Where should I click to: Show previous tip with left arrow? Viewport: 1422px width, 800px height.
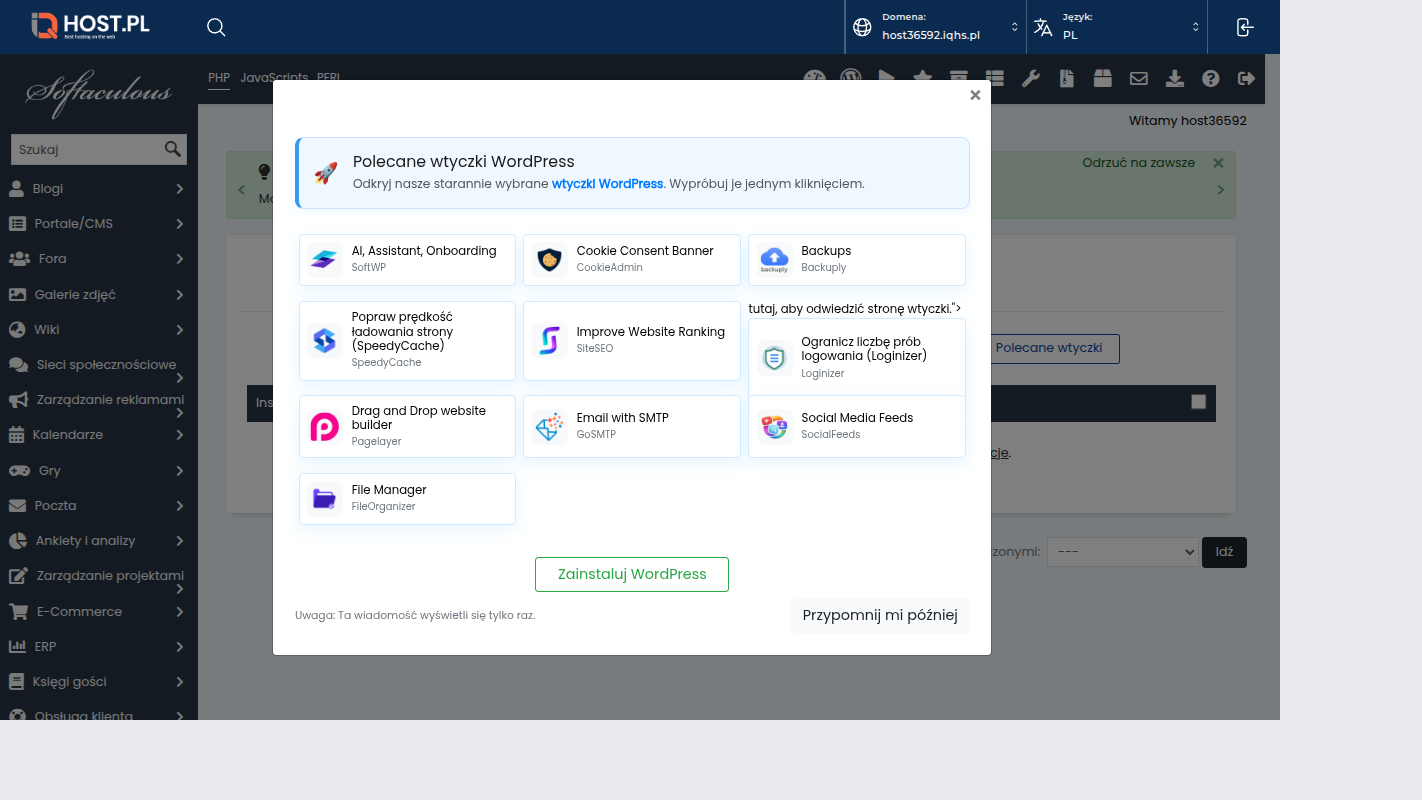[241, 190]
